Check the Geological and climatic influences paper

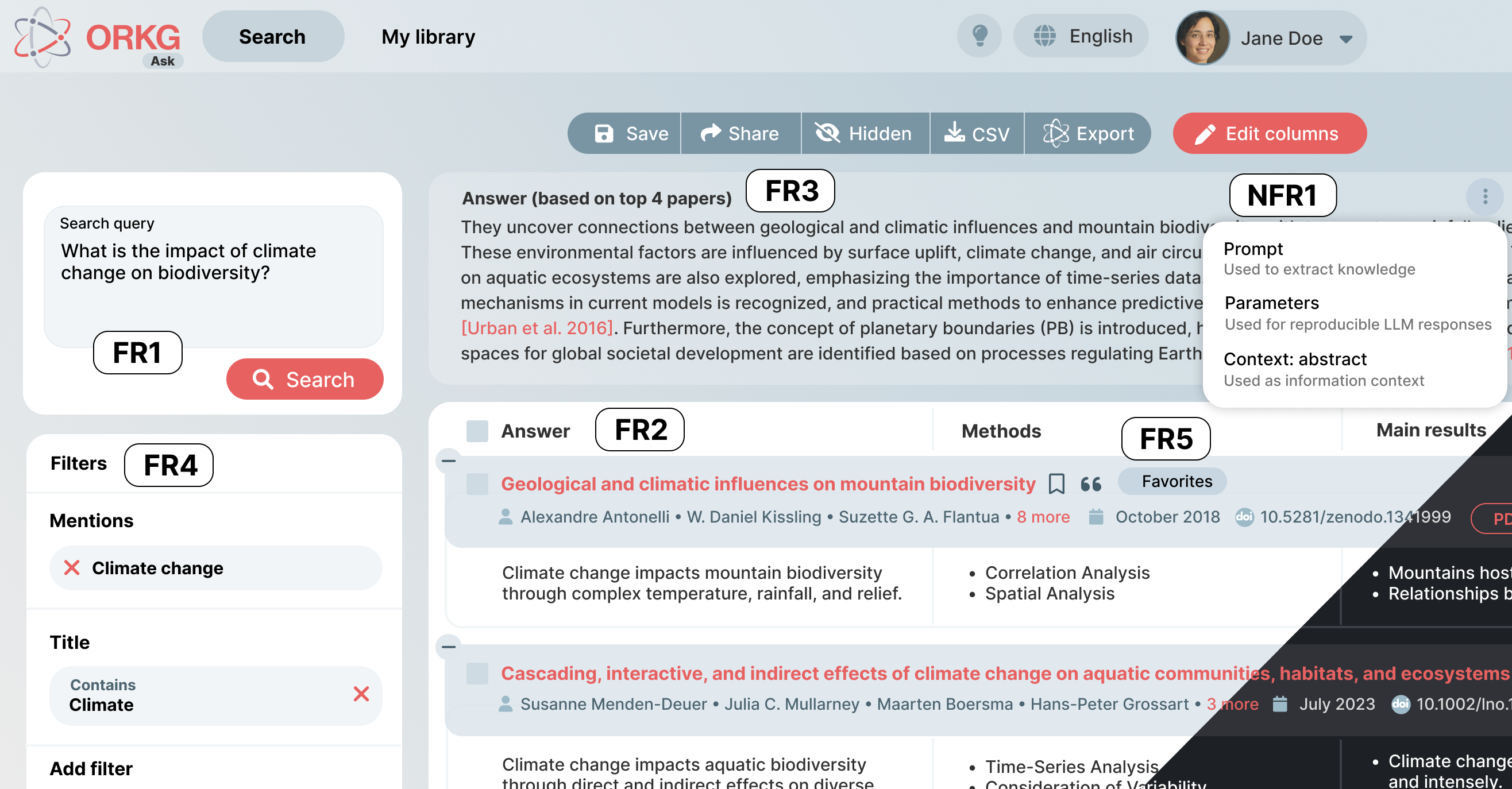point(477,484)
